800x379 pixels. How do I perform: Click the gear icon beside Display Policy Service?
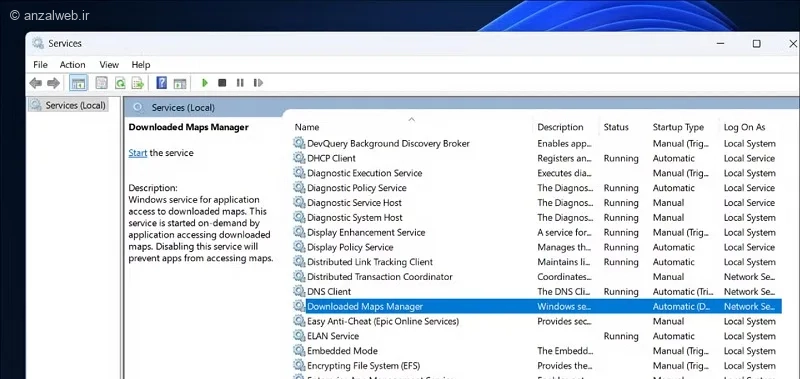(299, 247)
